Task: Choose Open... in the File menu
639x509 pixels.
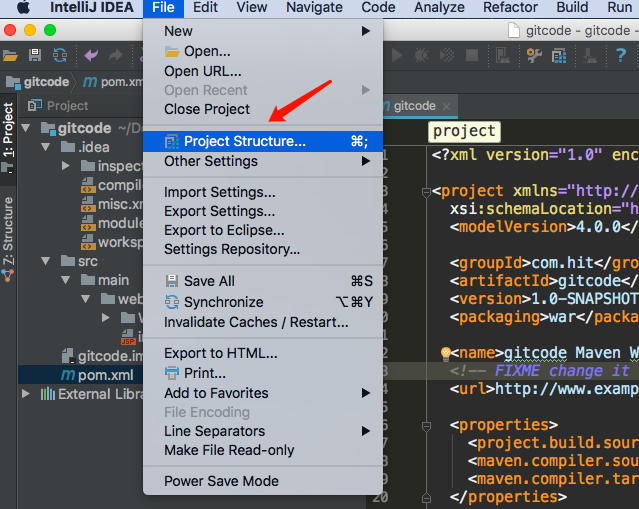Action: coord(263,51)
